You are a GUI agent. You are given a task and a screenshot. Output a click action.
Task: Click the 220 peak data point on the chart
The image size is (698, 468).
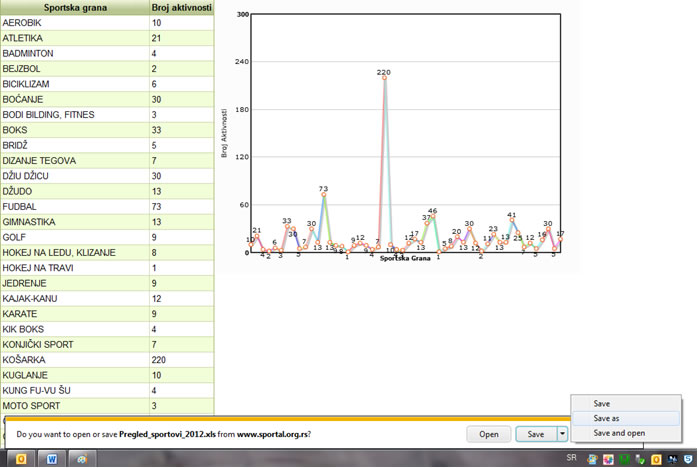pos(384,78)
